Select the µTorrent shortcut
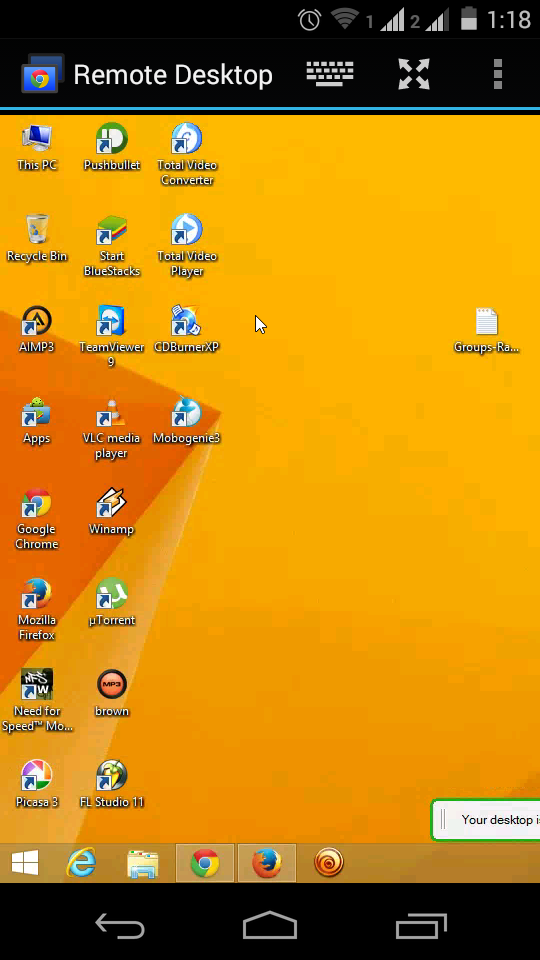The height and width of the screenshot is (960, 540). coord(111,602)
